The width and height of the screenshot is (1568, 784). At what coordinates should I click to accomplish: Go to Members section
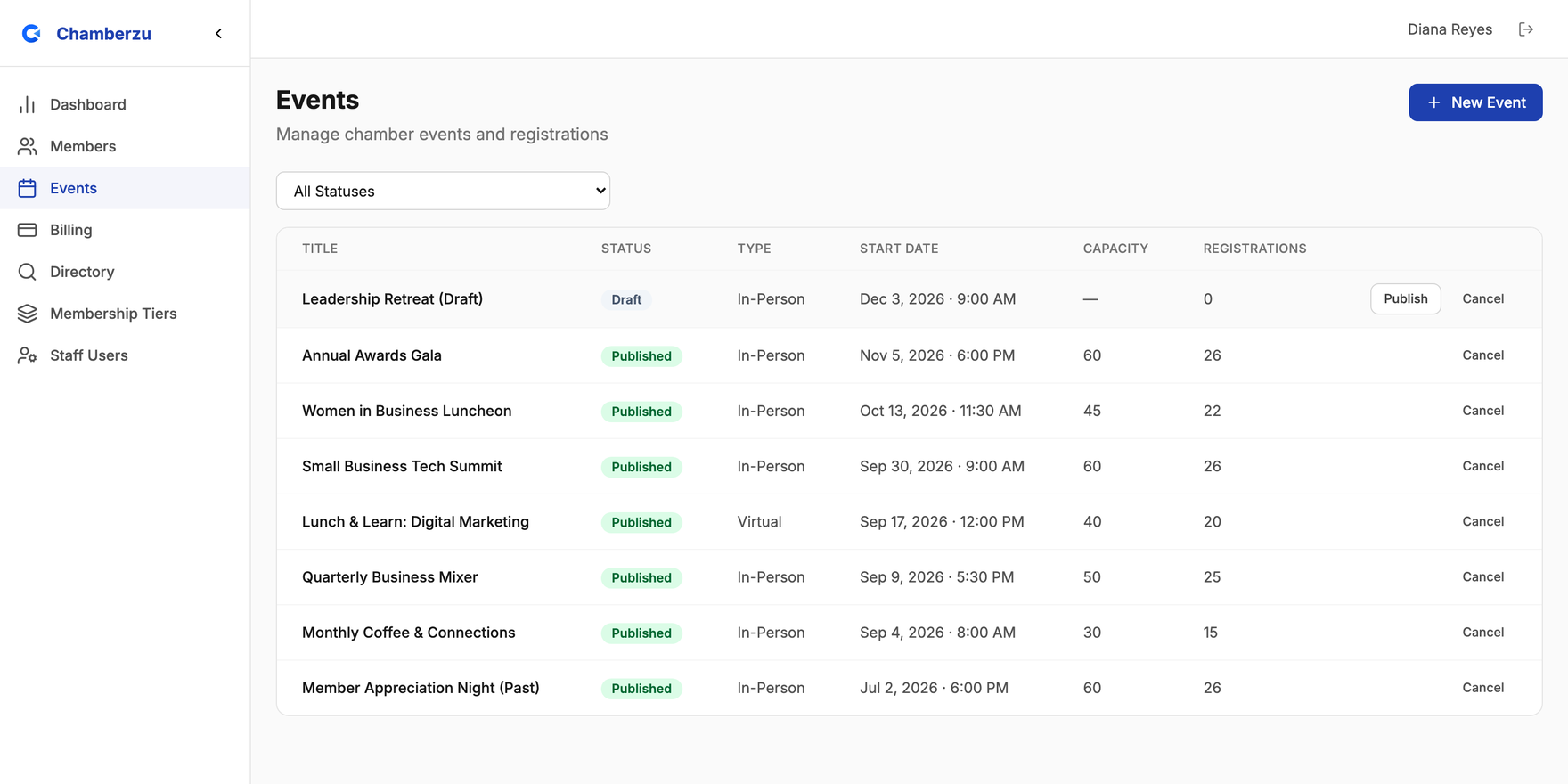click(x=125, y=146)
